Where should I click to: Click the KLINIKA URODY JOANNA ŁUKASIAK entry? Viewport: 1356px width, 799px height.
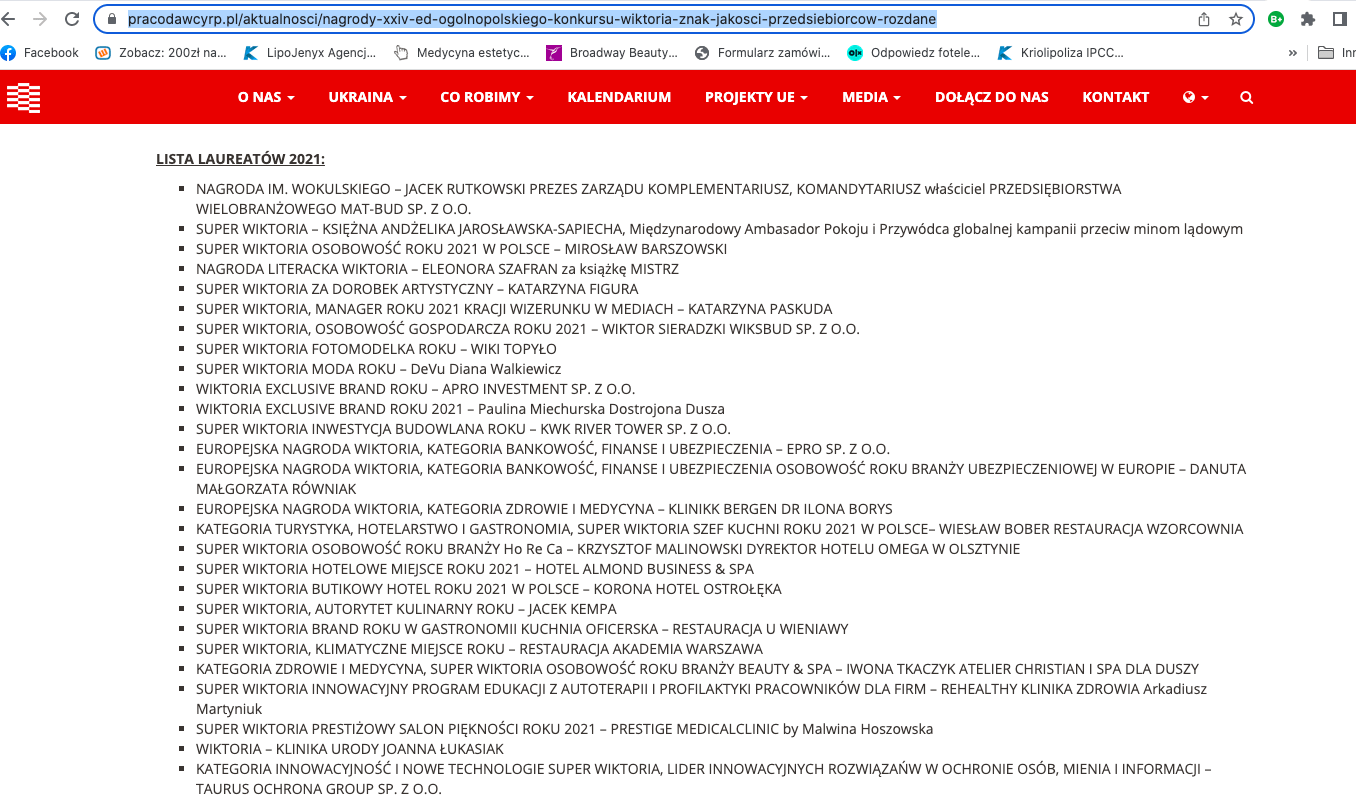(x=350, y=749)
